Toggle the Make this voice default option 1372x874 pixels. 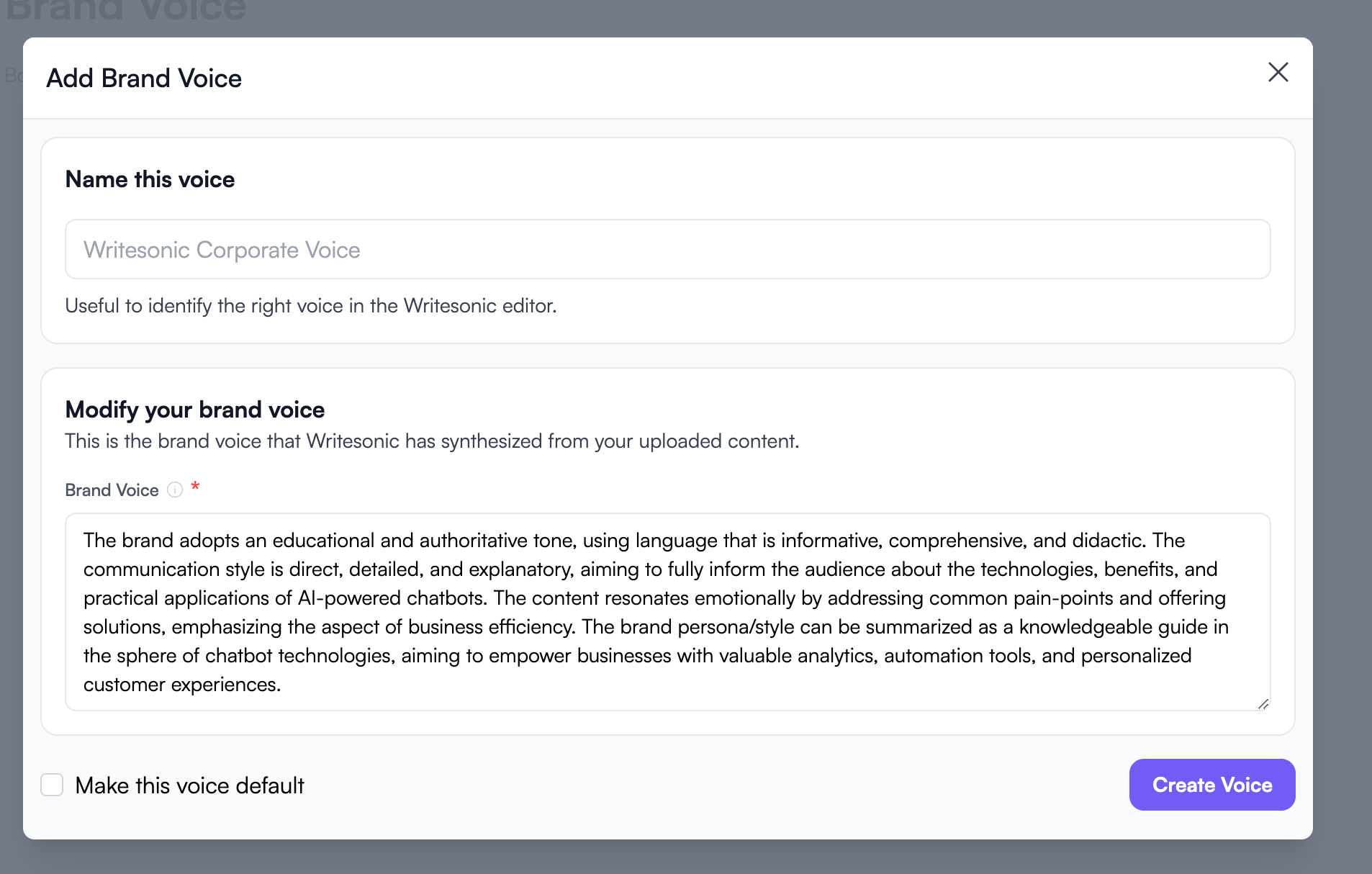tap(52, 785)
